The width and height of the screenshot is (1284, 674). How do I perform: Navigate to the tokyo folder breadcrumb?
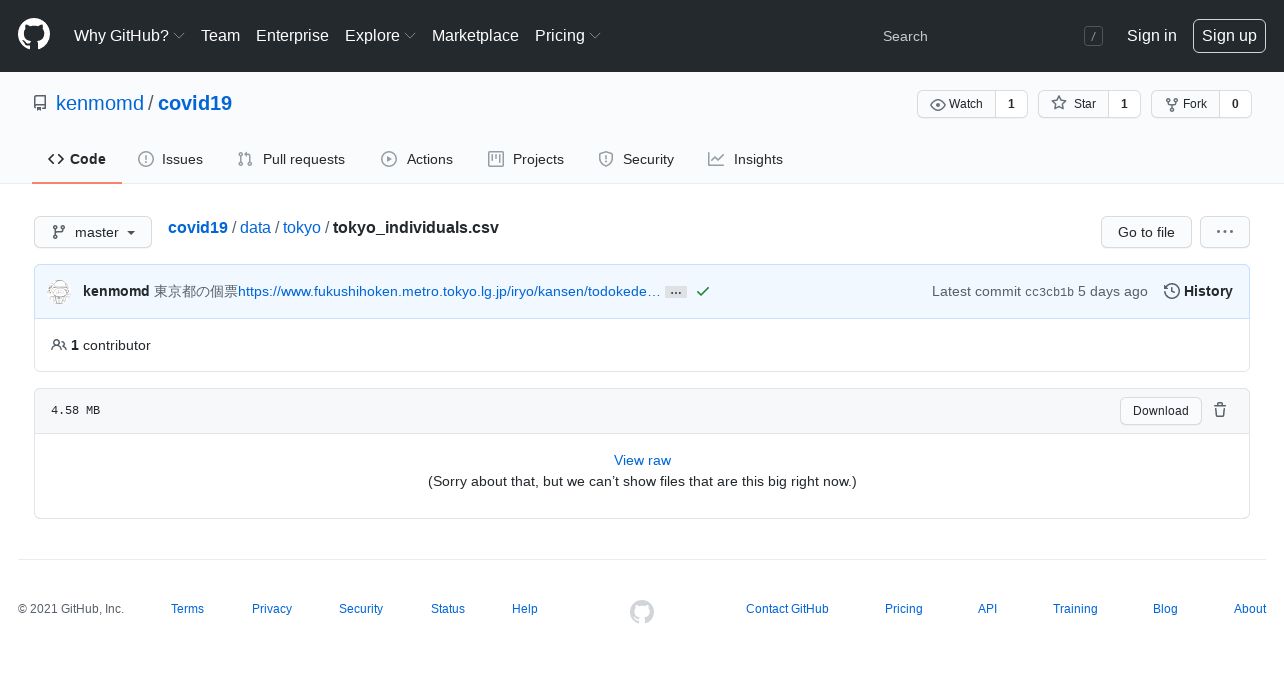[302, 227]
